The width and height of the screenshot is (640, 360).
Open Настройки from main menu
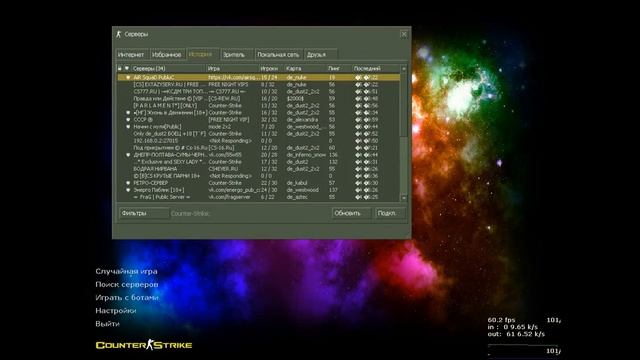tap(116, 311)
